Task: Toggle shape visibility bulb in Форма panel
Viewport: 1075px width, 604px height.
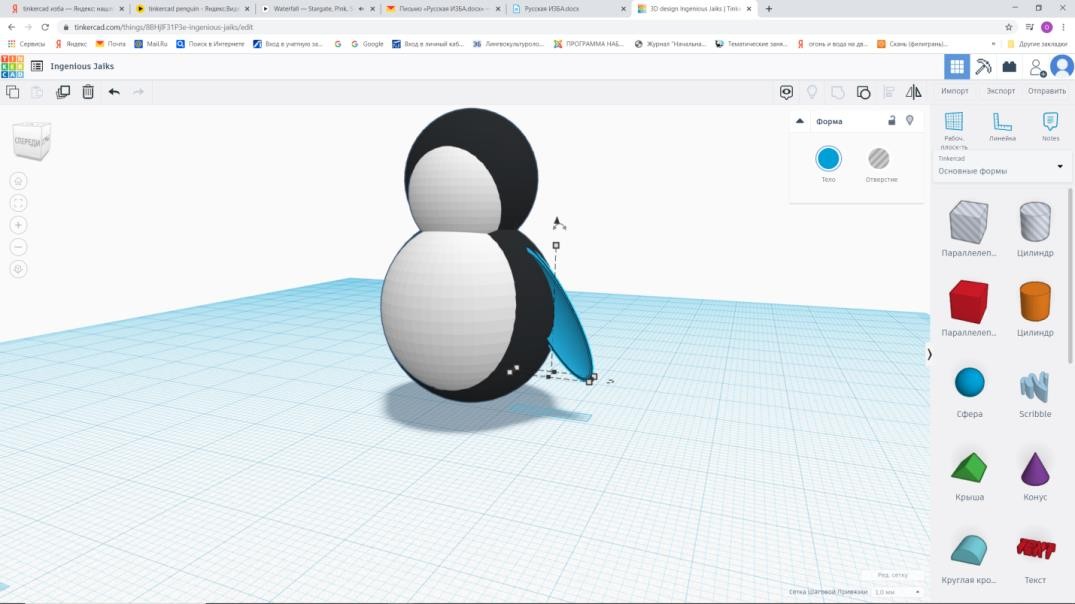Action: (x=910, y=121)
